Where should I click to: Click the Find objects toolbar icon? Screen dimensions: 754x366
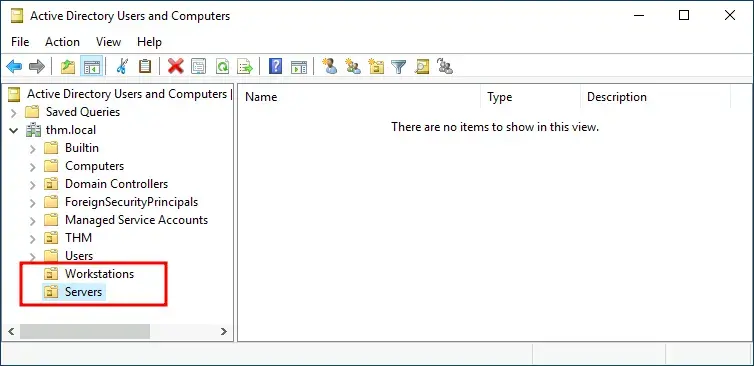(422, 66)
